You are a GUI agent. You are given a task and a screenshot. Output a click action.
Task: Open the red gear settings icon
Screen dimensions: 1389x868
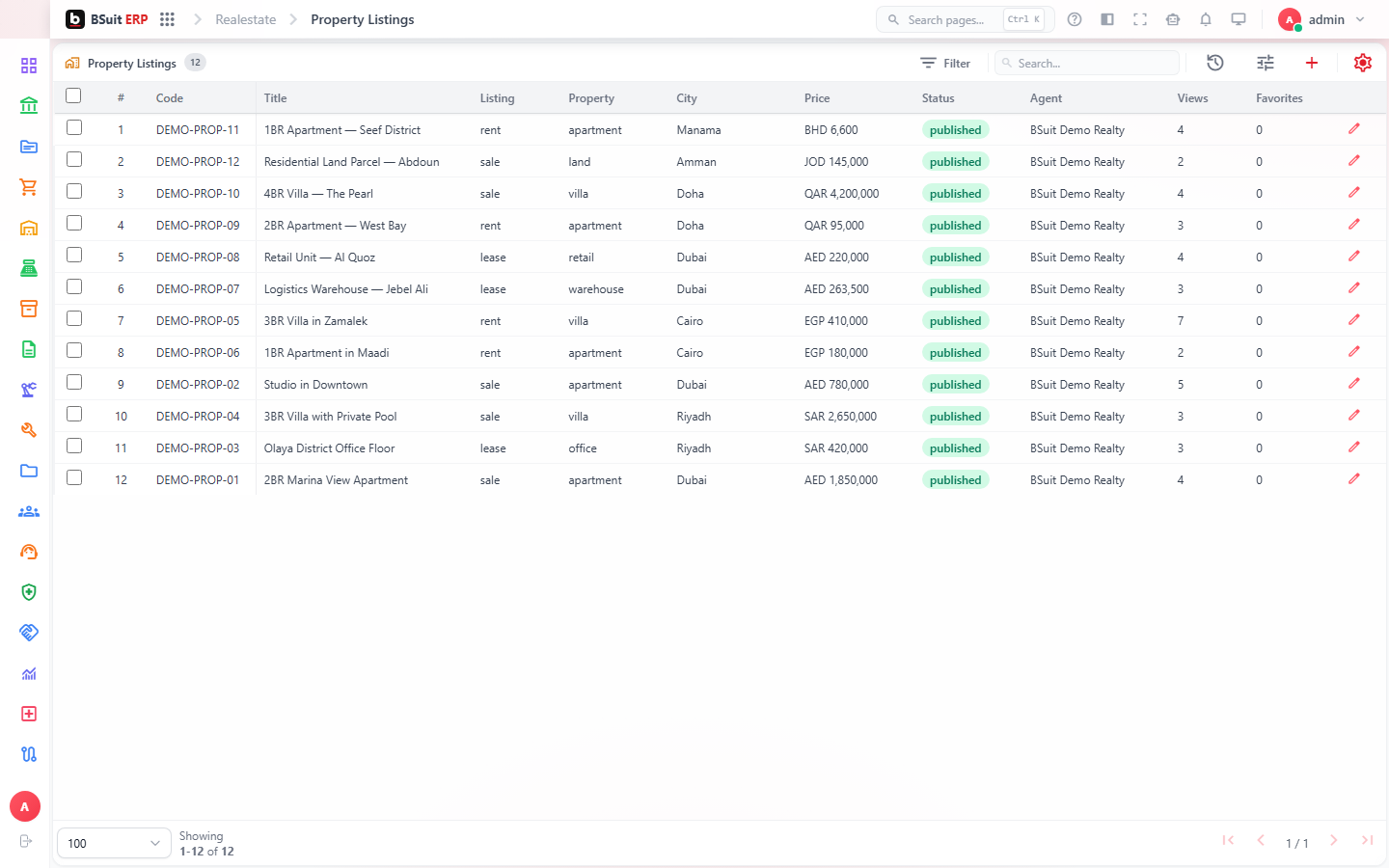(1363, 63)
